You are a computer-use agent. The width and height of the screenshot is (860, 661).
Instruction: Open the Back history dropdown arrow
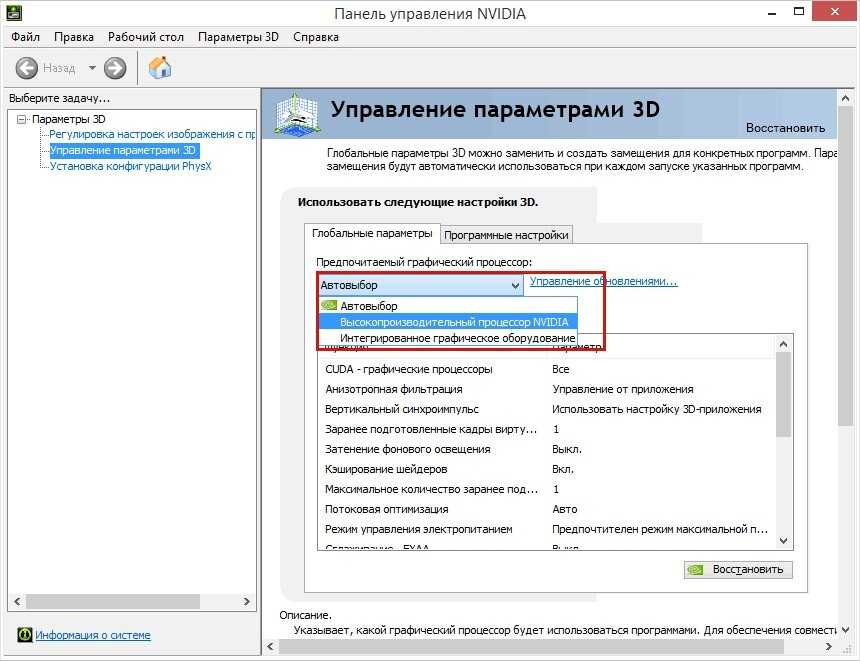92,68
